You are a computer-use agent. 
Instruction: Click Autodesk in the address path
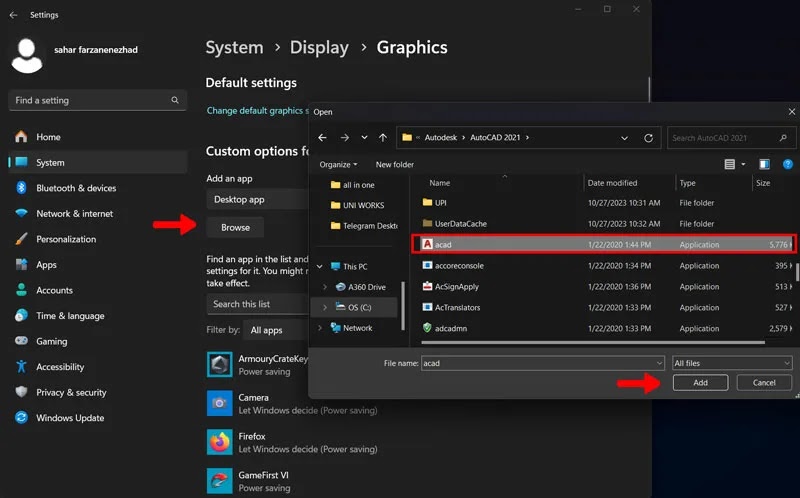coord(441,137)
